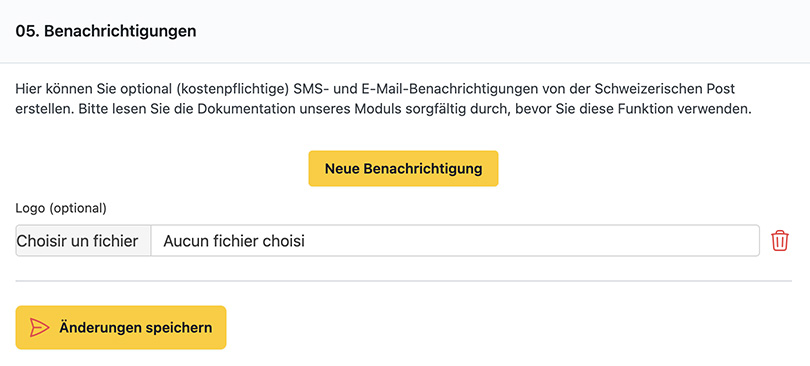
Task: Click the Schweizerischen Post text in the description
Action: pyautogui.click(x=665, y=89)
